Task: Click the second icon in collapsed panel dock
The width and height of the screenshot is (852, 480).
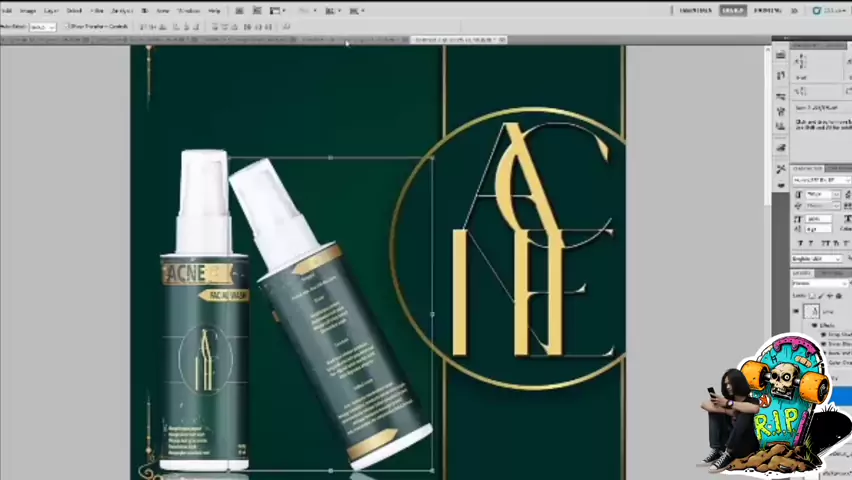Action: pos(781,76)
